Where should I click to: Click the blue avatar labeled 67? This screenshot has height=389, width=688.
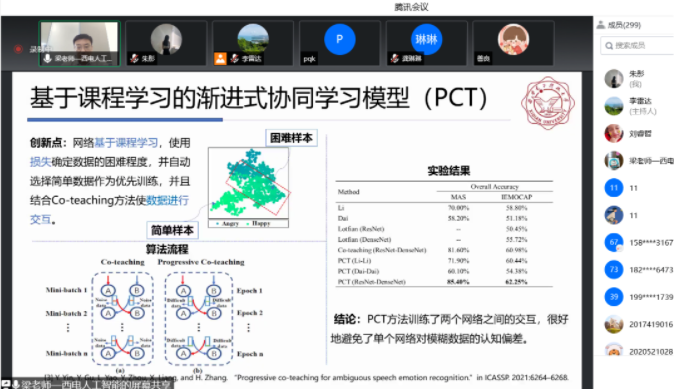[614, 242]
